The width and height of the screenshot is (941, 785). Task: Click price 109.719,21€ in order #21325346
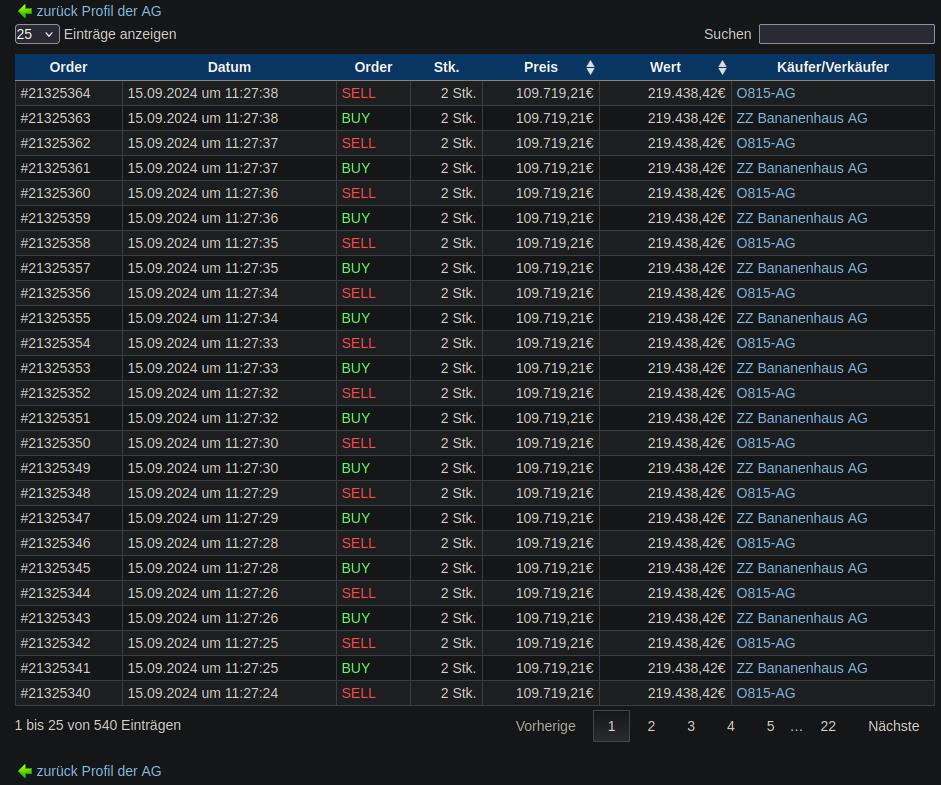tap(555, 543)
